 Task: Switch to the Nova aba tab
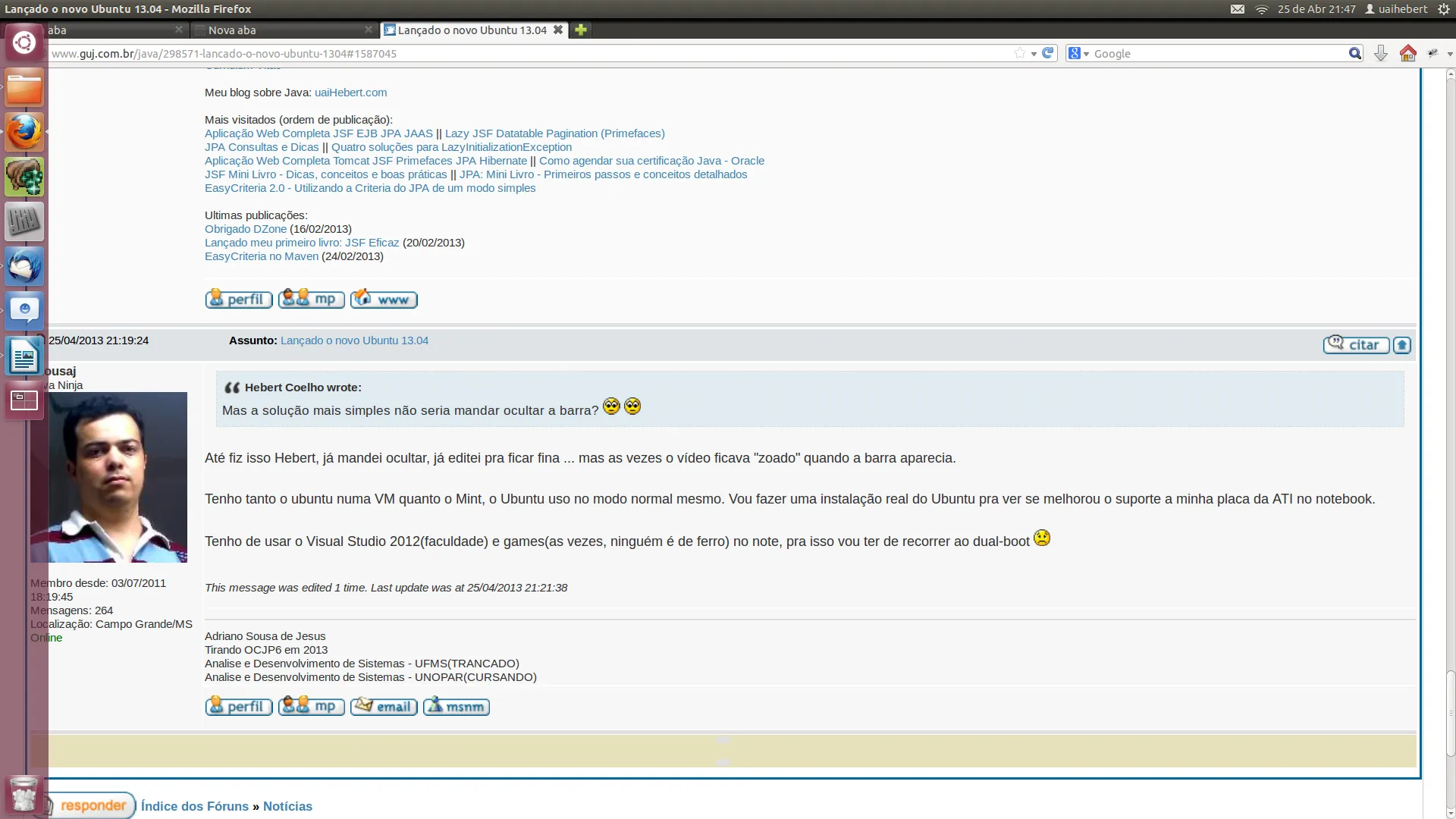(x=281, y=30)
